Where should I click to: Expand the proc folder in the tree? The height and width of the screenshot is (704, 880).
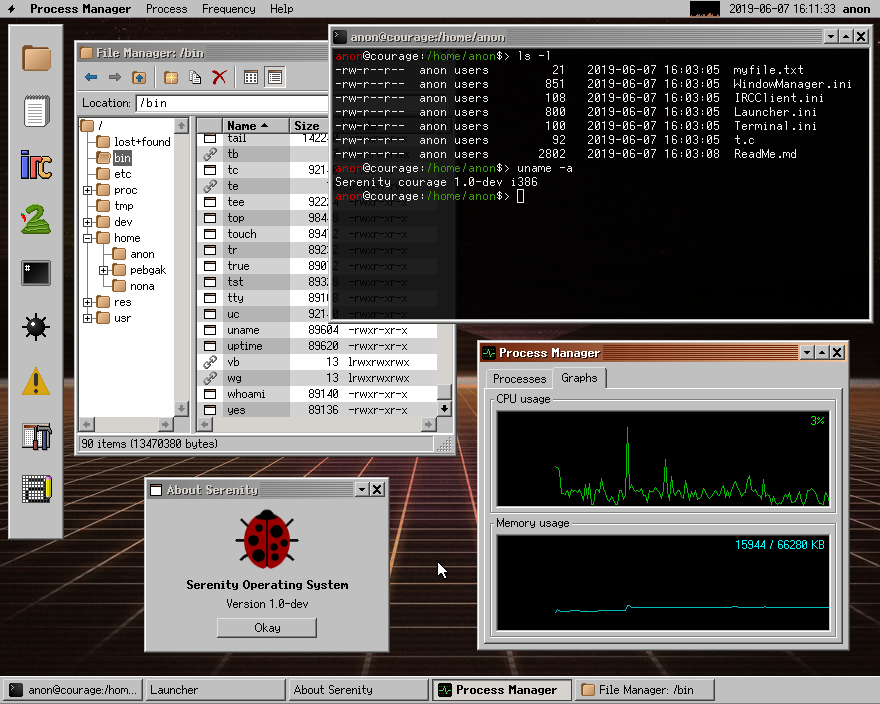tap(88, 190)
